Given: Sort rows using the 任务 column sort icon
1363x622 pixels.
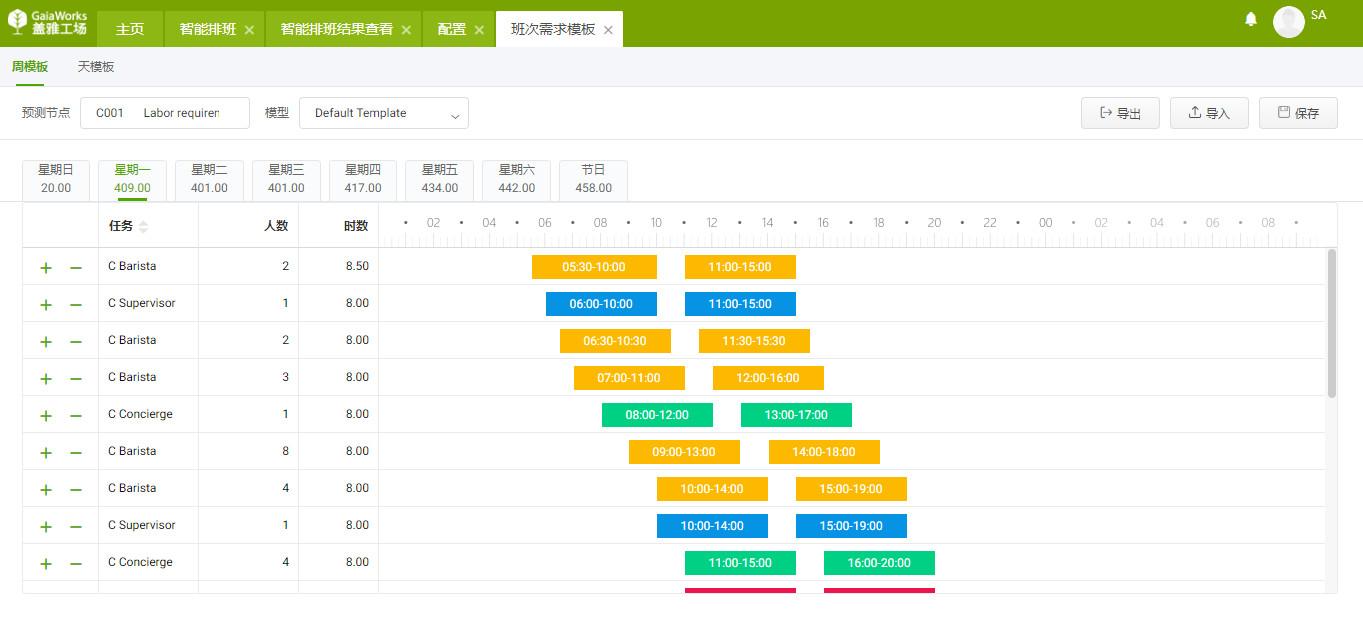Looking at the screenshot, I should 144,225.
